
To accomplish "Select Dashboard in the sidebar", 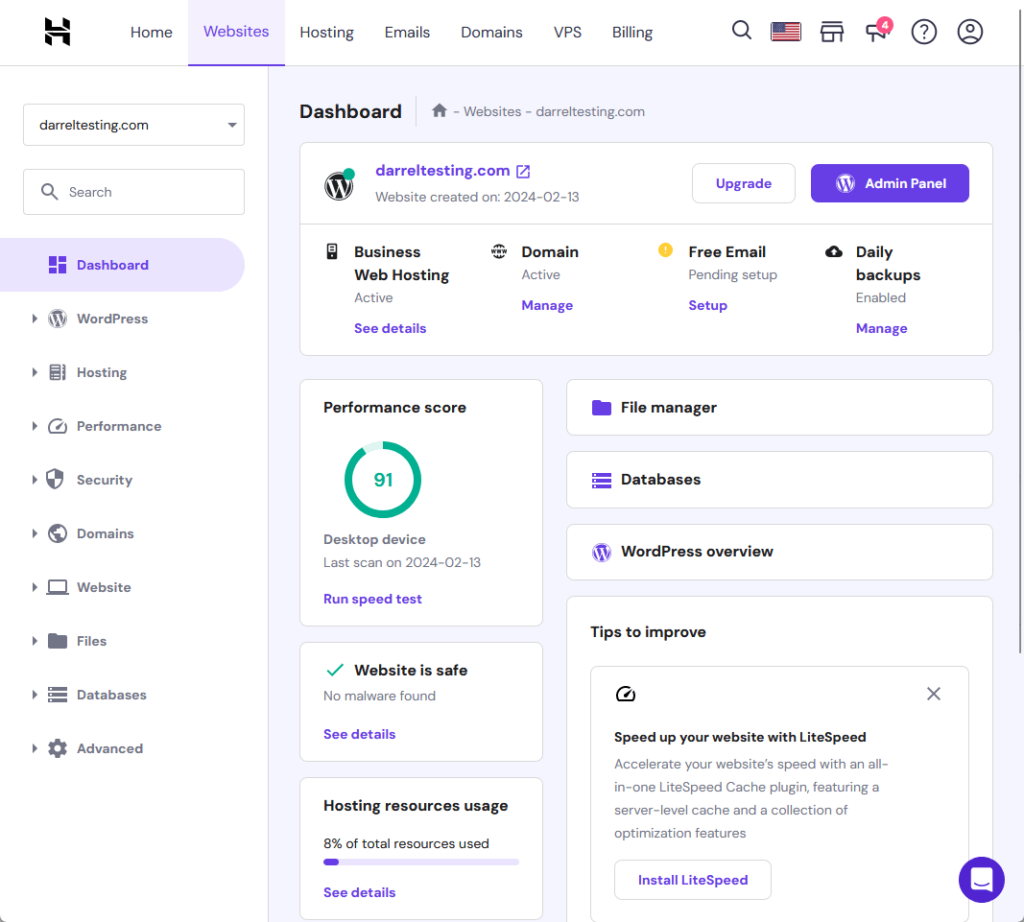I will click(122, 264).
